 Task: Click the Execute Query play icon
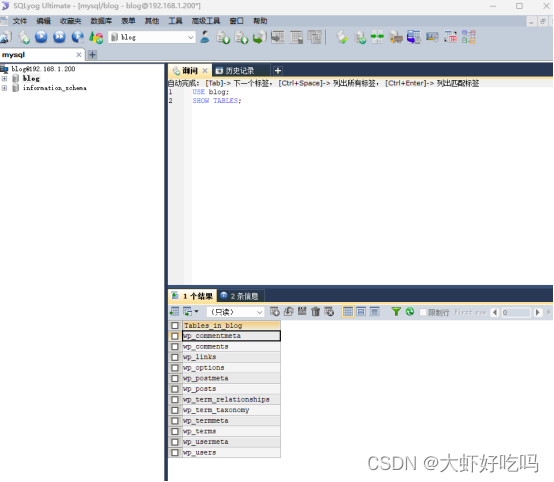(x=41, y=37)
